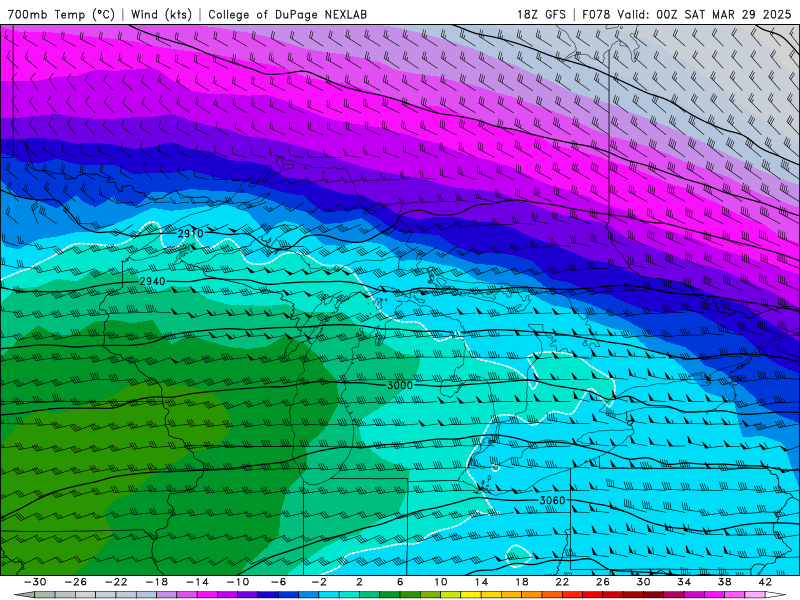Image resolution: width=800 pixels, height=600 pixels.
Task: Click the 2940 height contour label
Action: coord(152,281)
